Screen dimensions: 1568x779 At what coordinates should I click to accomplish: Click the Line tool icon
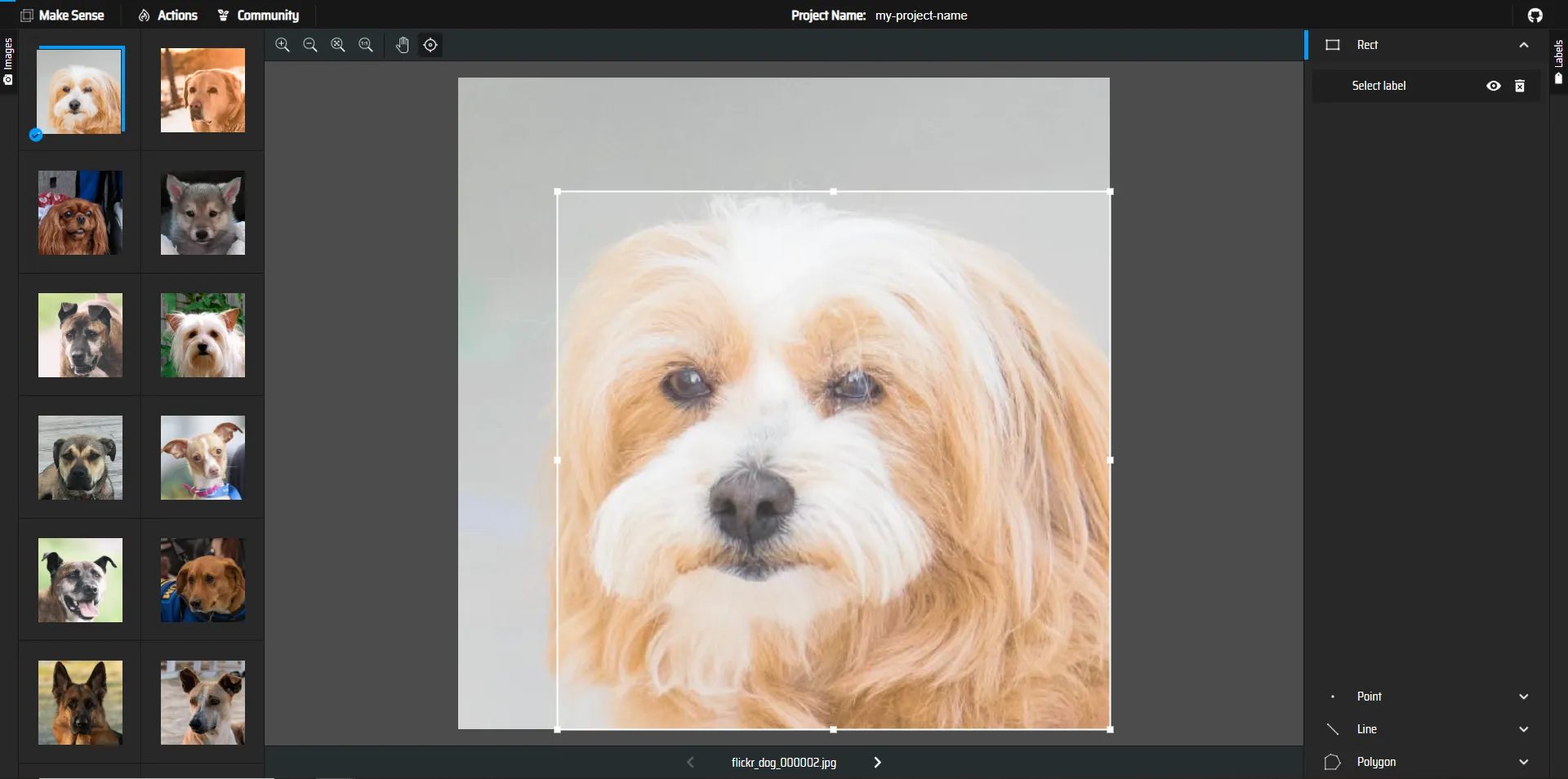pyautogui.click(x=1333, y=729)
